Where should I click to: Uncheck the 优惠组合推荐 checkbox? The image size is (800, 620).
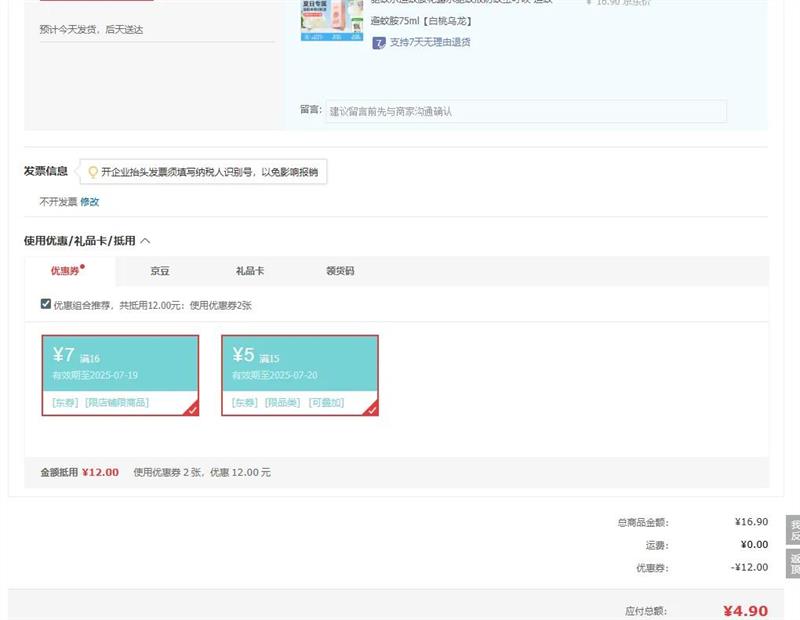tap(46, 304)
